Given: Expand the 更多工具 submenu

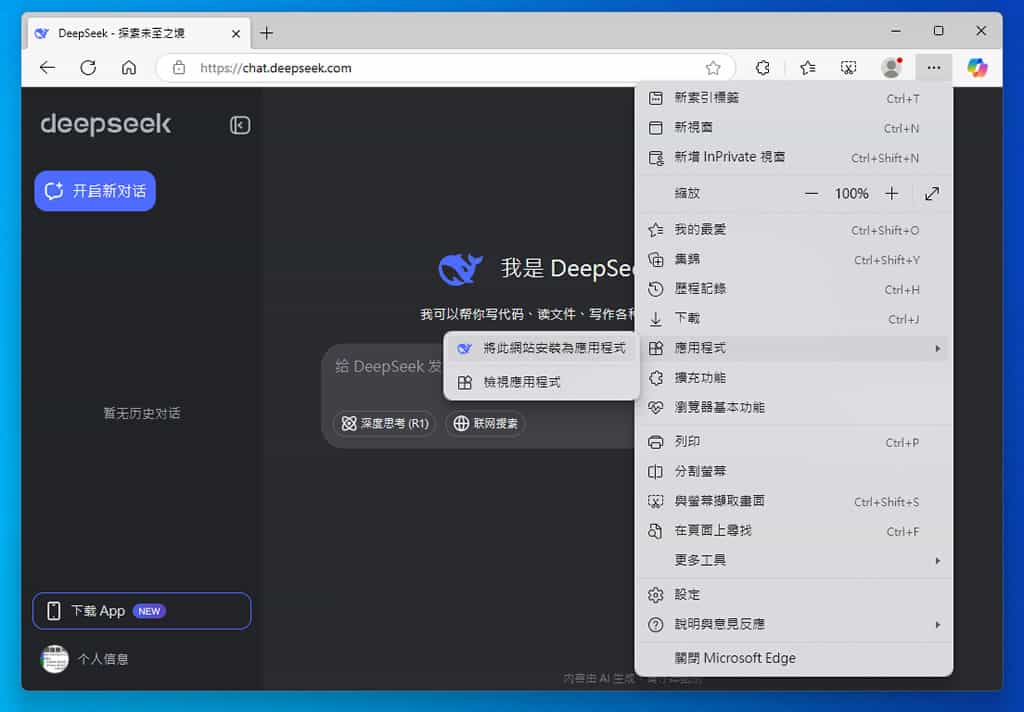Looking at the screenshot, I should coord(793,560).
